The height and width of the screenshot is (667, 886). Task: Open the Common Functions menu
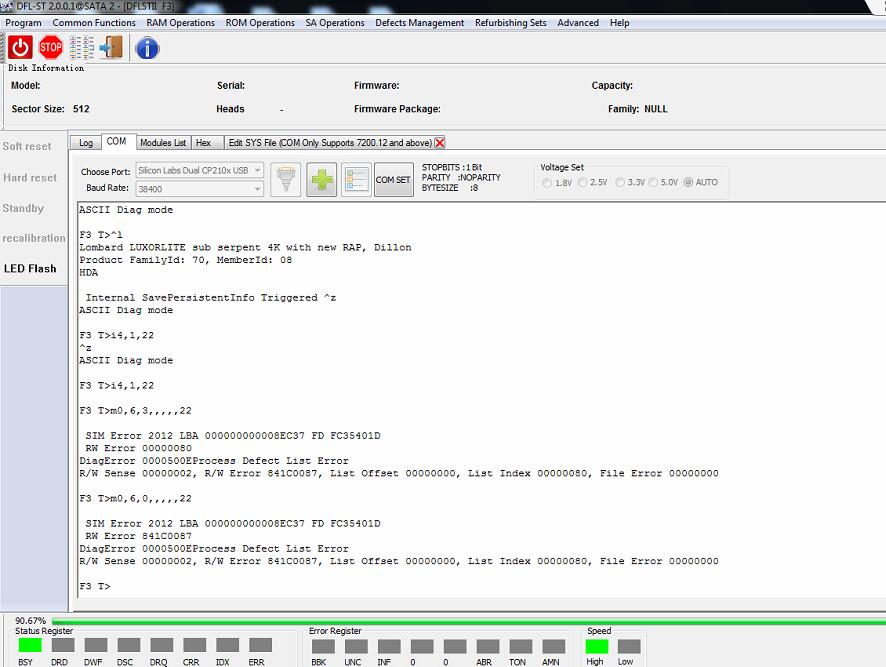pyautogui.click(x=94, y=23)
